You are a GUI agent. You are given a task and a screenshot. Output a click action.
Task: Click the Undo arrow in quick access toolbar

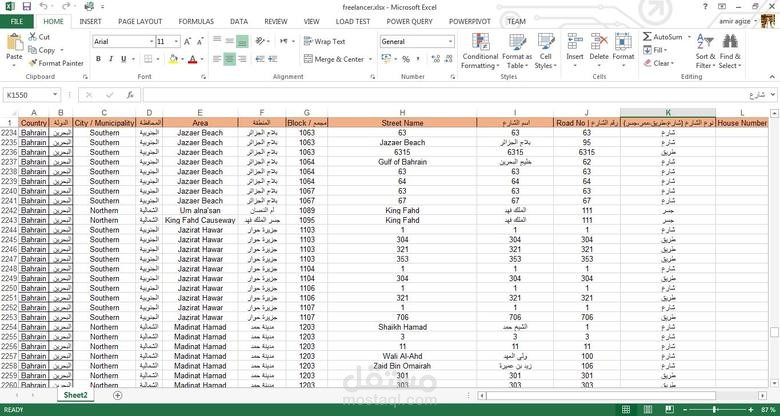pyautogui.click(x=43, y=7)
